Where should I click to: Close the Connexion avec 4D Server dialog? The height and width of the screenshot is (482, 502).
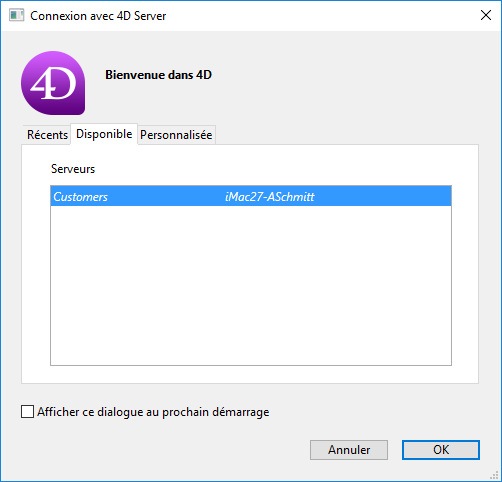486,15
